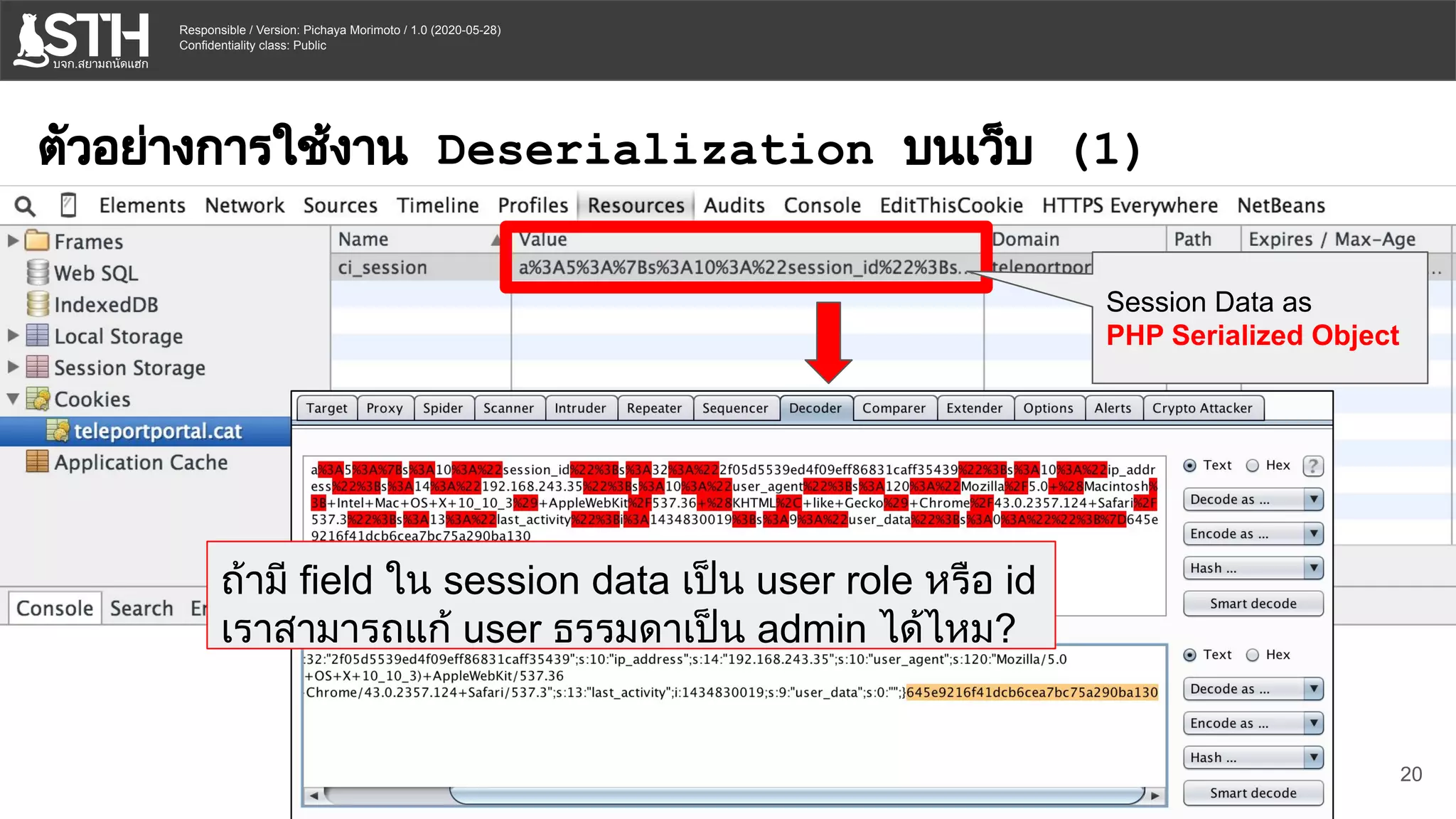Click the DevTools search magnifier icon

[x=25, y=206]
